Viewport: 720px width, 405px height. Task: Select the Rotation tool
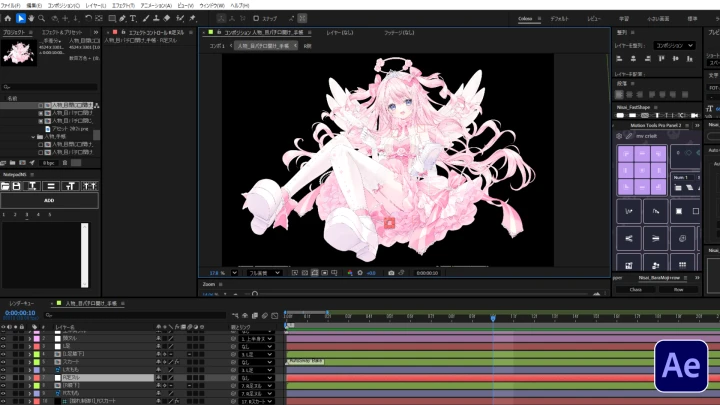coord(88,18)
